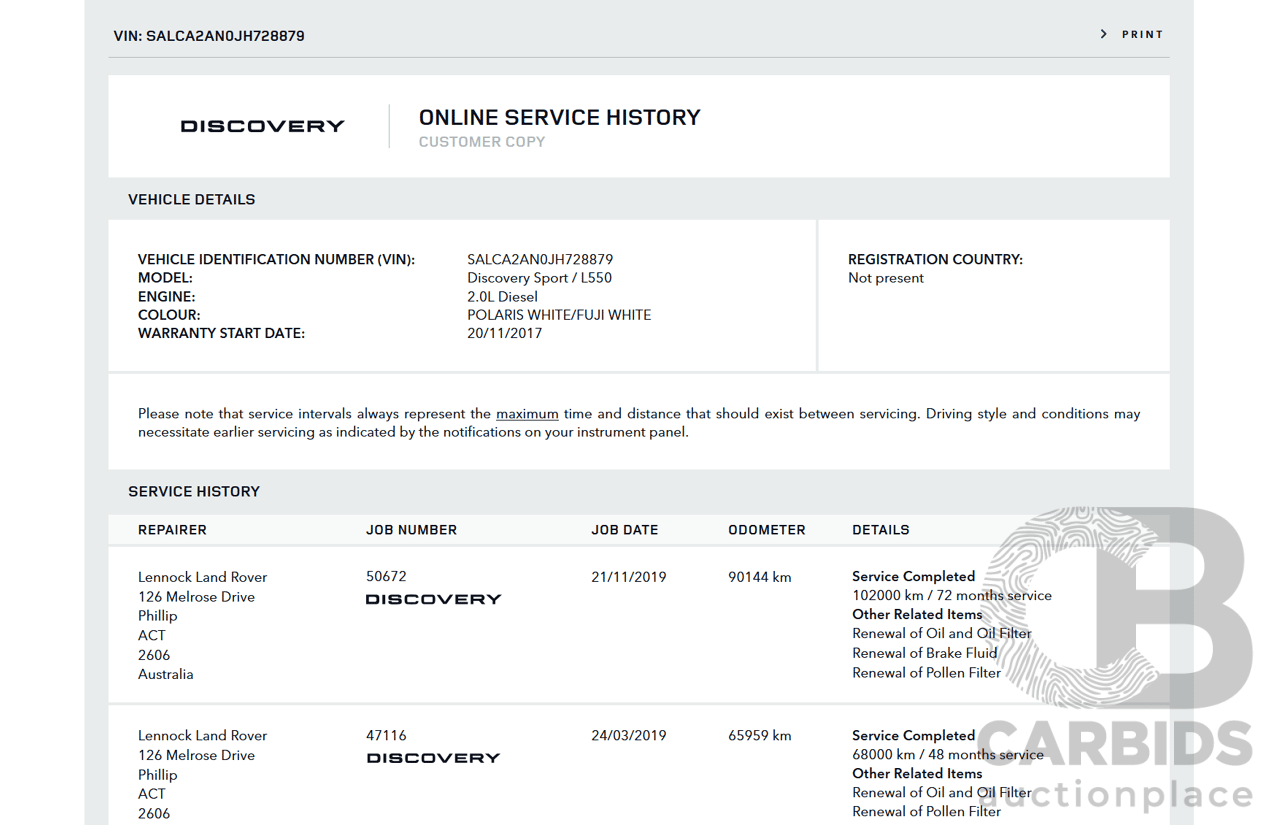Select the VIN text at page top
The height and width of the screenshot is (825, 1280).
[209, 36]
